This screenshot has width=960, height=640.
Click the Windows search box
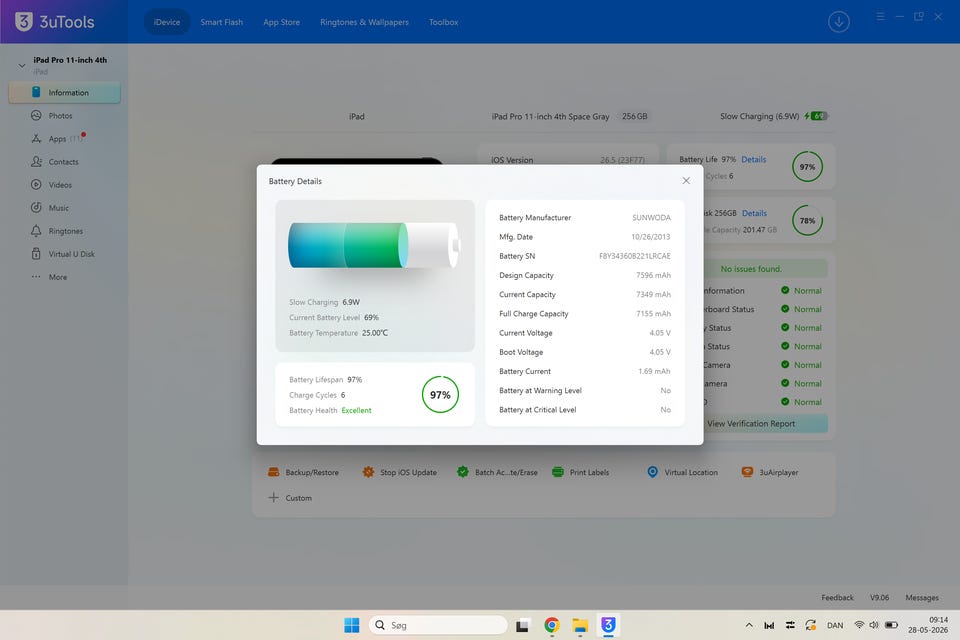pyautogui.click(x=438, y=625)
